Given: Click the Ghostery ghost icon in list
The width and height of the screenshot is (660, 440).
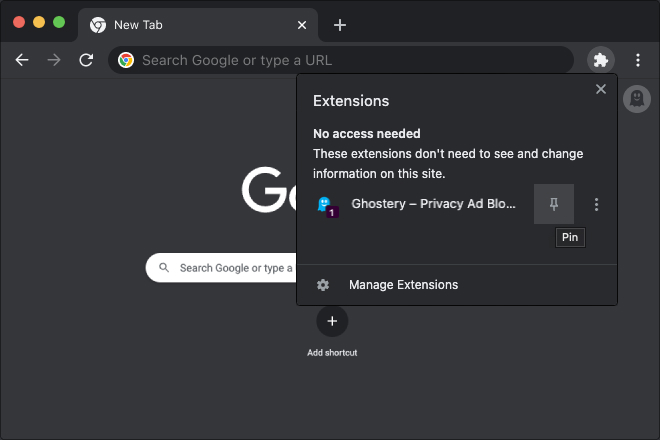Looking at the screenshot, I should [325, 205].
